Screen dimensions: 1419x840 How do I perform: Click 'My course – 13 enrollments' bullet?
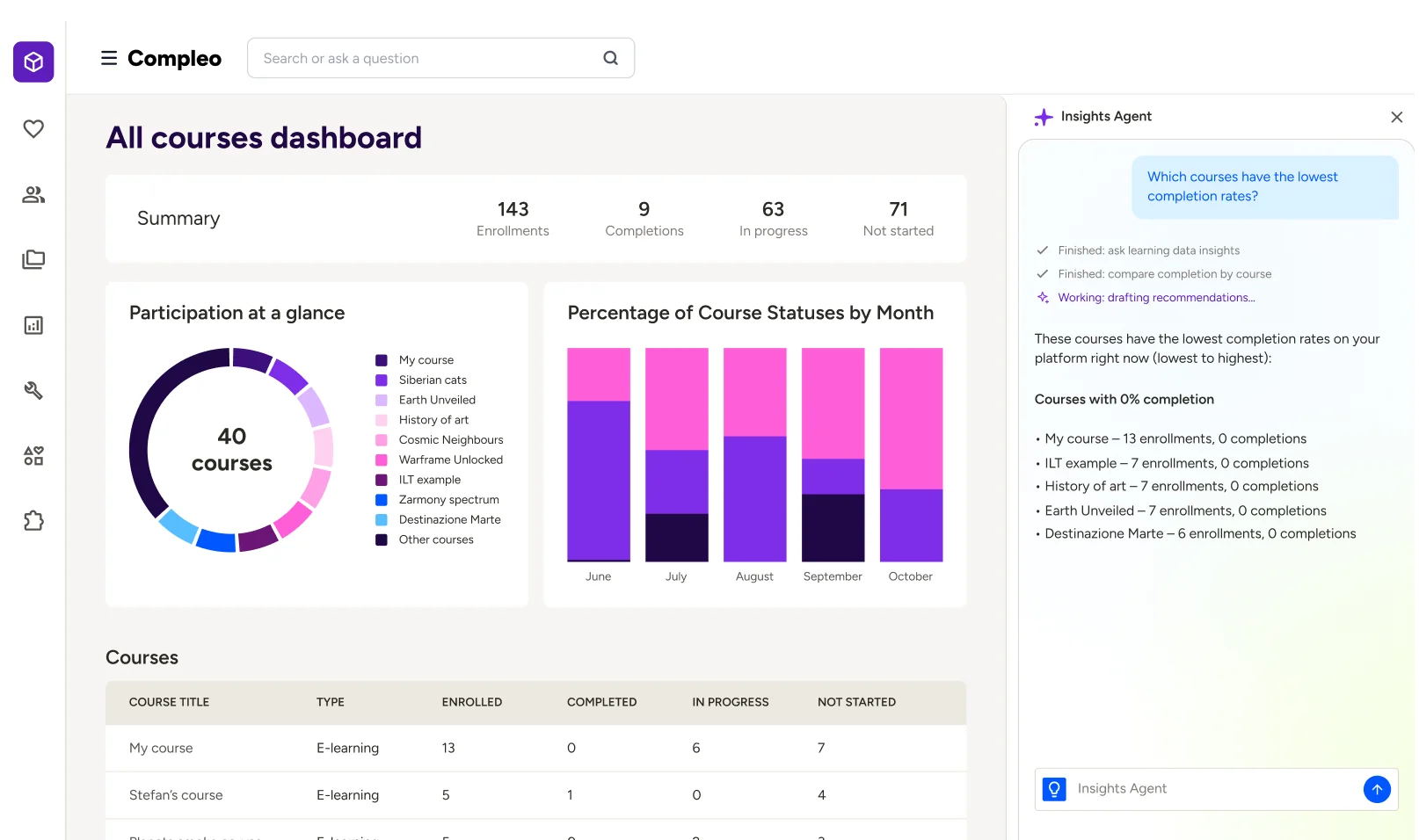click(1175, 438)
